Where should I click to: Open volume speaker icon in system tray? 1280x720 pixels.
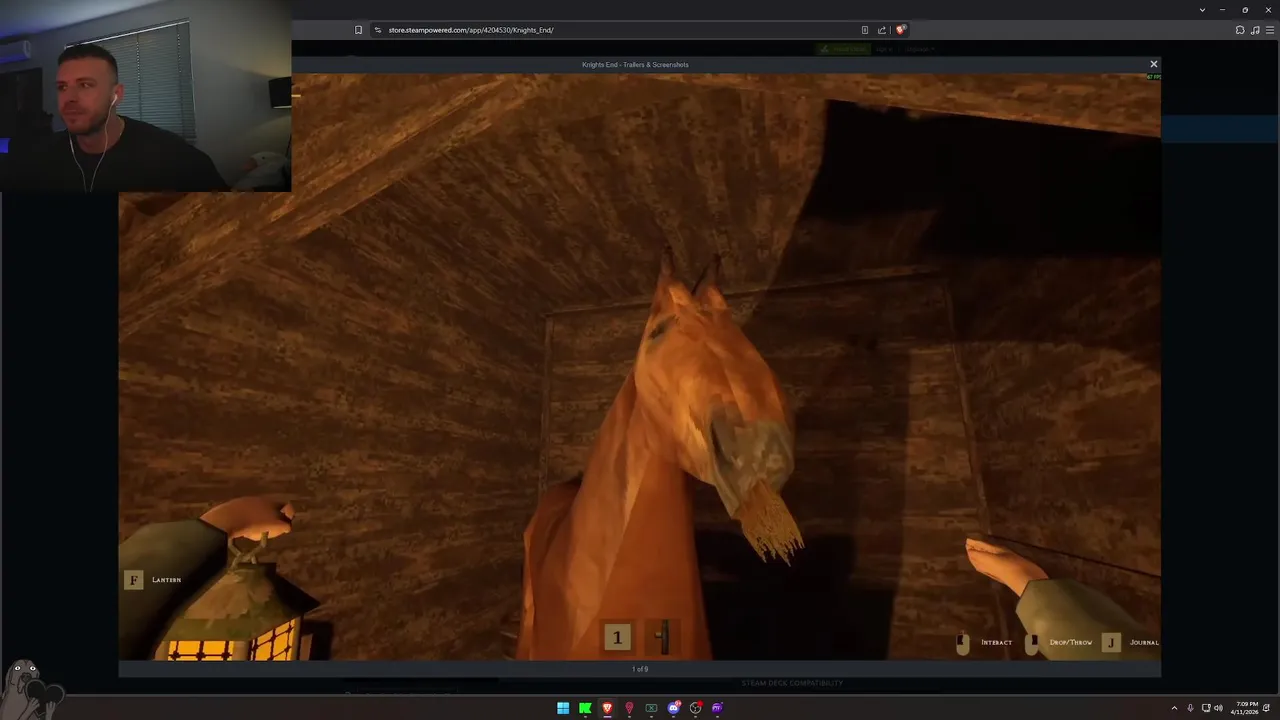pyautogui.click(x=1218, y=708)
